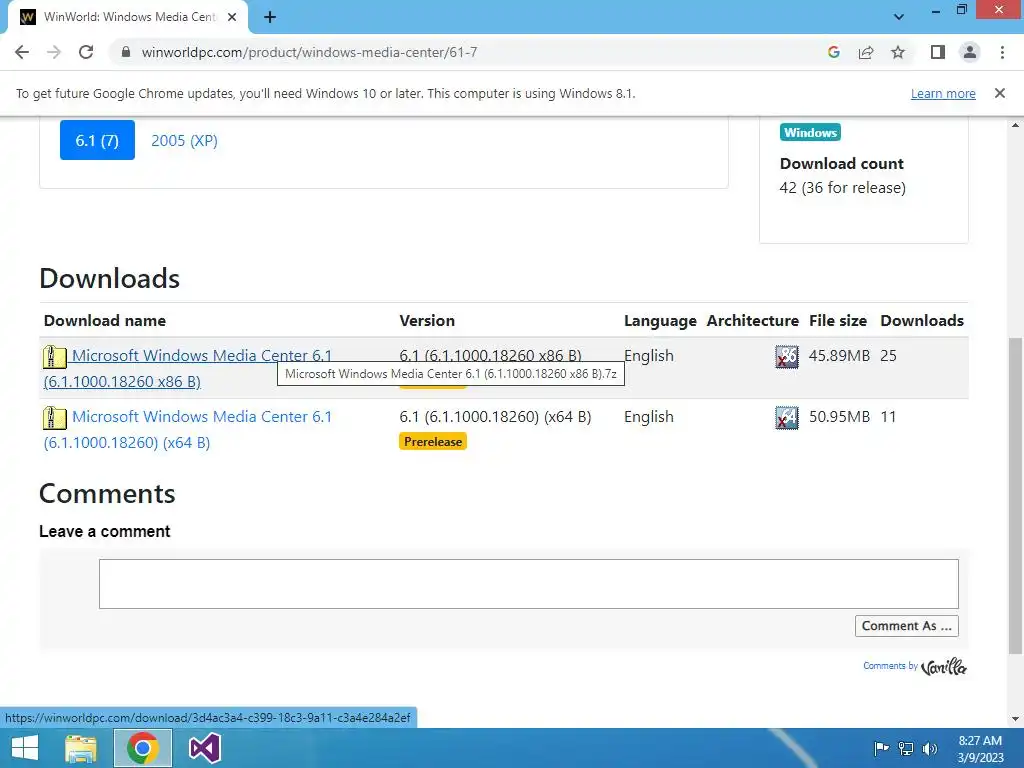Open the Windows Start button
The width and height of the screenshot is (1024, 768).
(25, 748)
